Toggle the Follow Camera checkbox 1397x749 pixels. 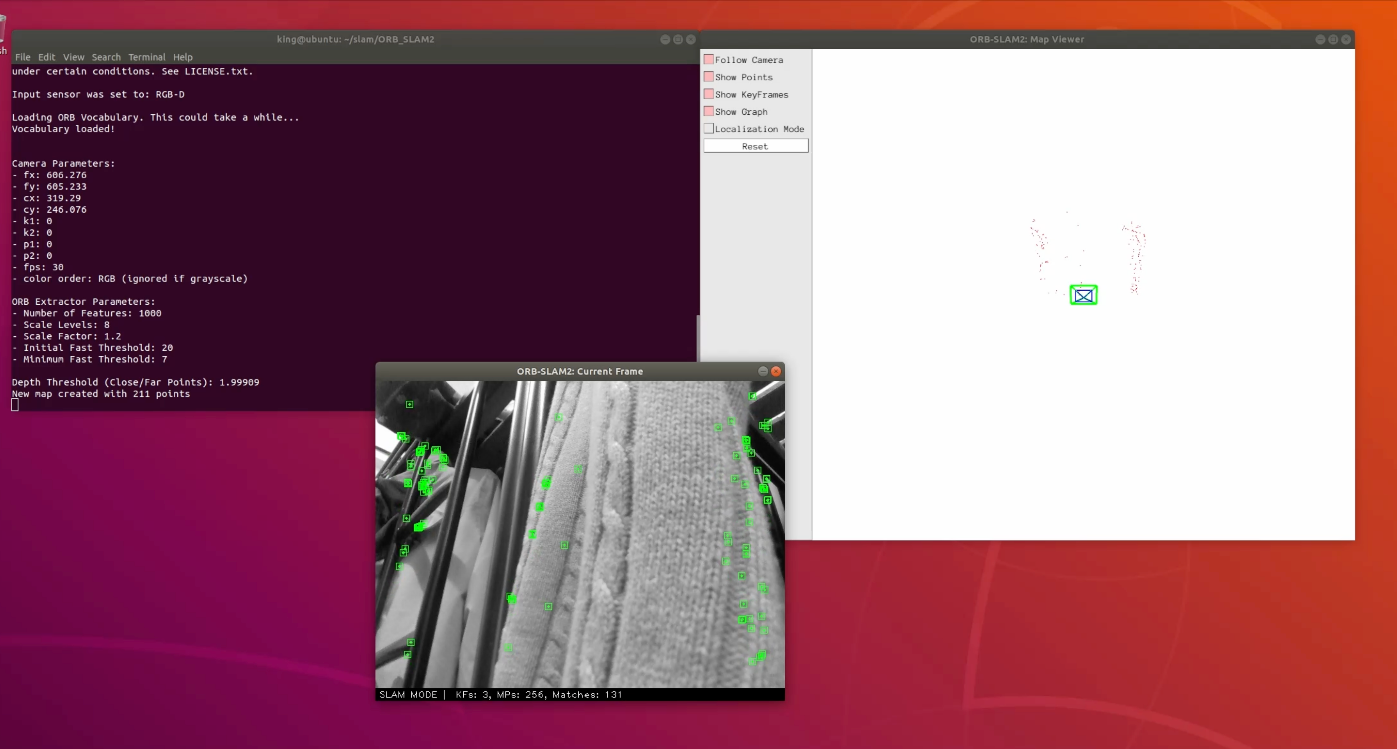709,60
